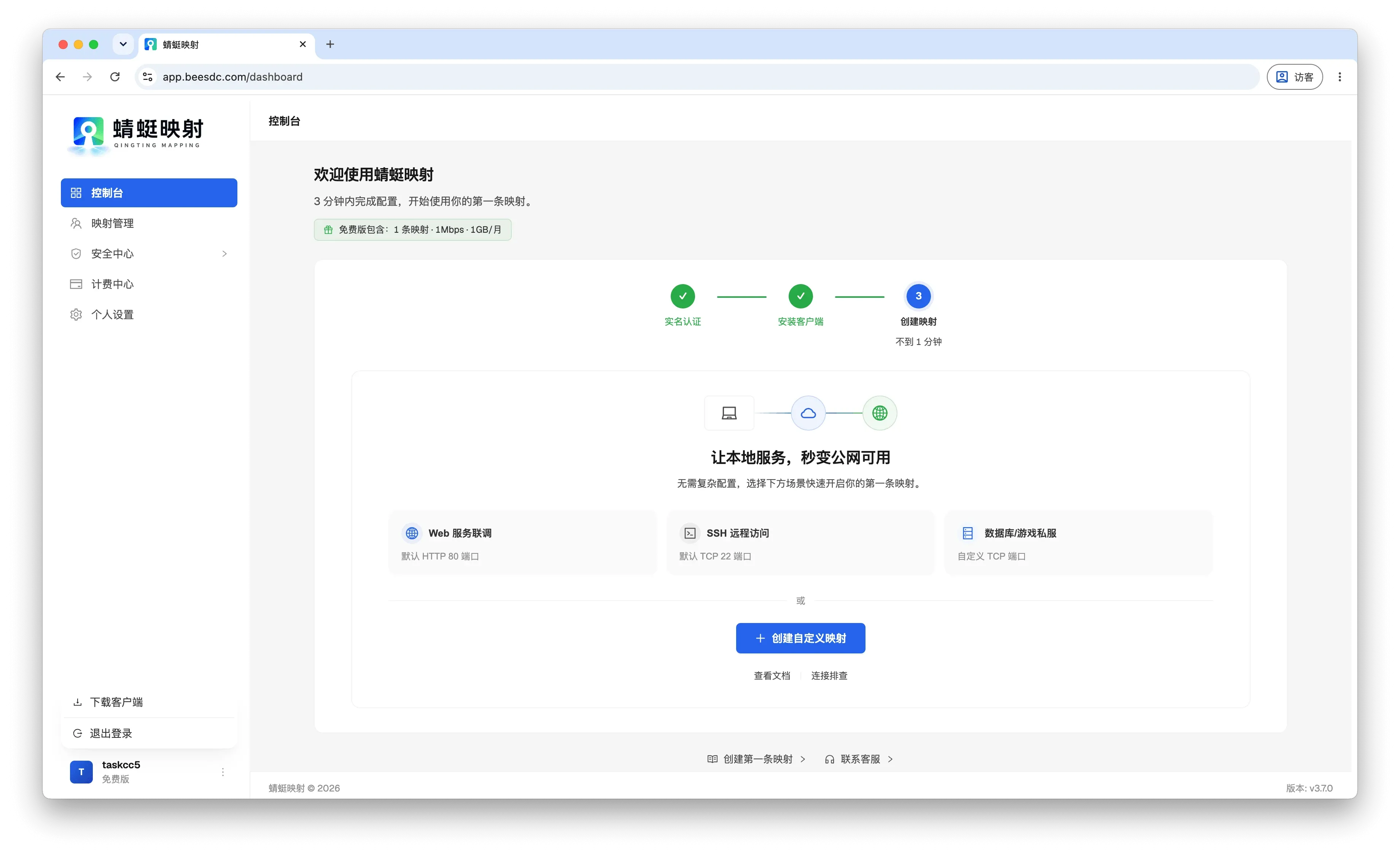Click 退出登录 to sign out
The width and height of the screenshot is (1400, 855).
149,733
